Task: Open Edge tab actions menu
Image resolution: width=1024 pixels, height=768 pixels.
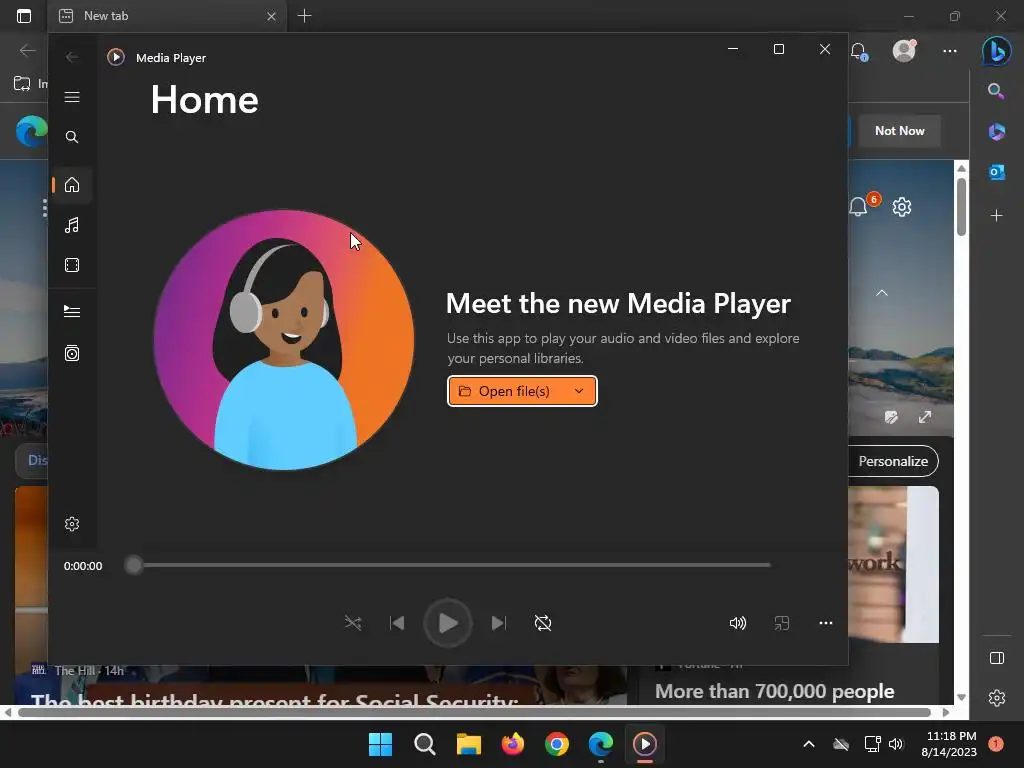Action: [x=24, y=16]
